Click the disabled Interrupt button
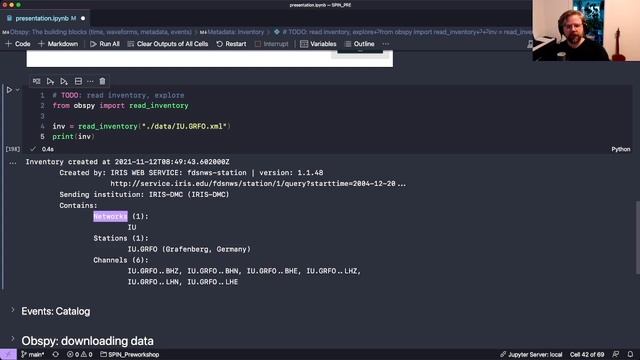 click(x=271, y=44)
